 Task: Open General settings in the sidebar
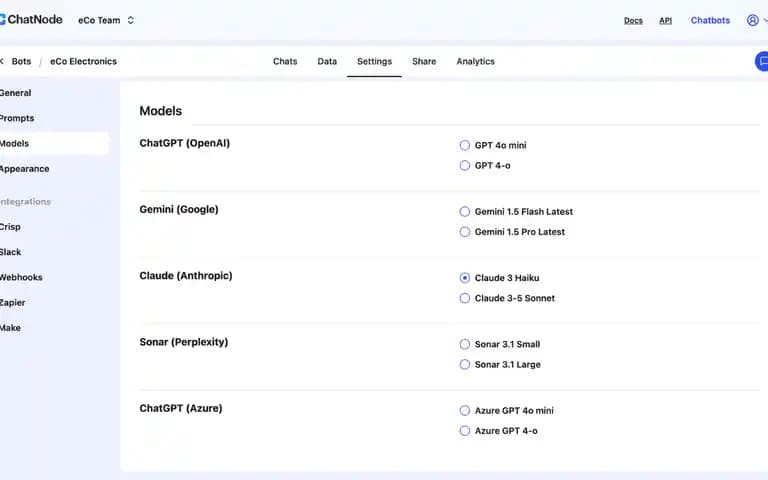(x=16, y=93)
